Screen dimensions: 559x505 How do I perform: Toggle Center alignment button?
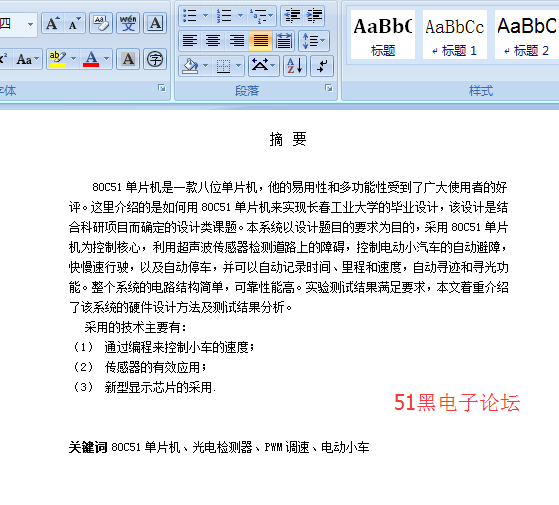[x=213, y=41]
